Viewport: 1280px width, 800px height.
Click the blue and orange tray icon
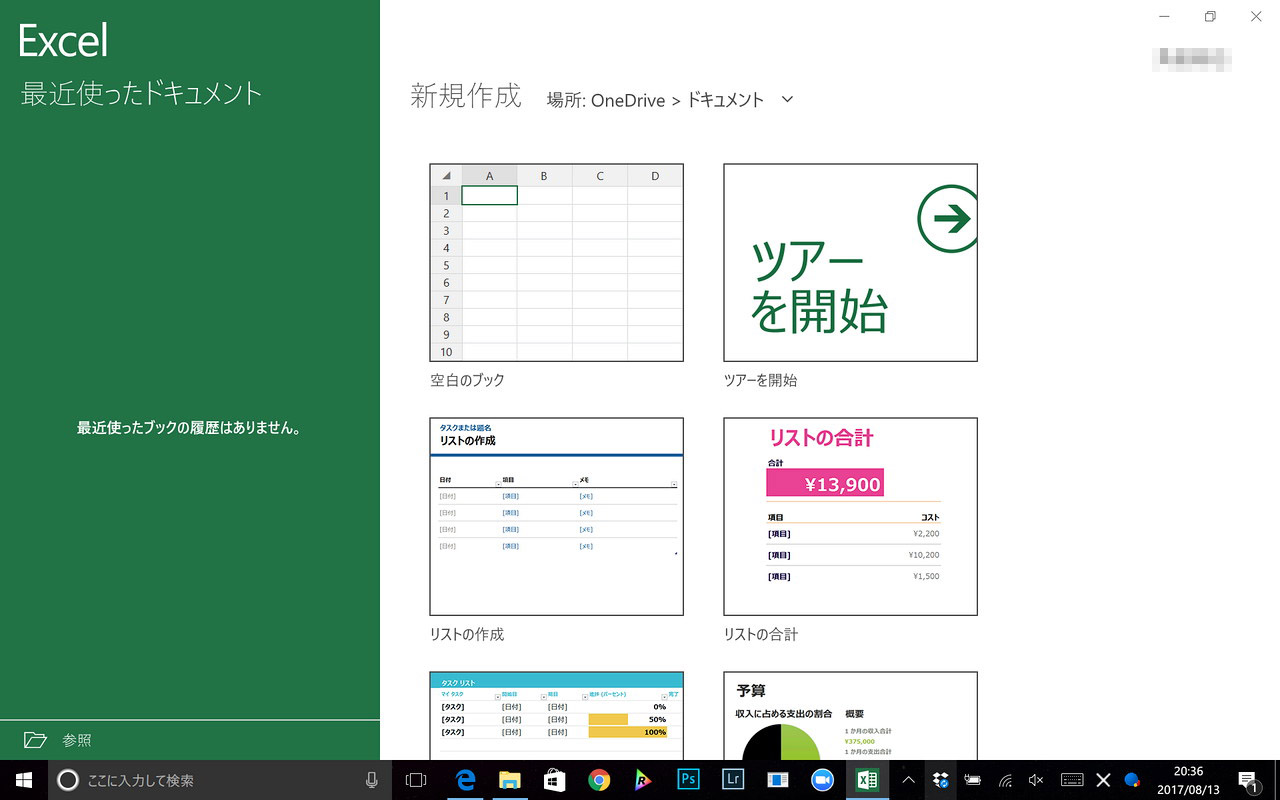(1132, 780)
